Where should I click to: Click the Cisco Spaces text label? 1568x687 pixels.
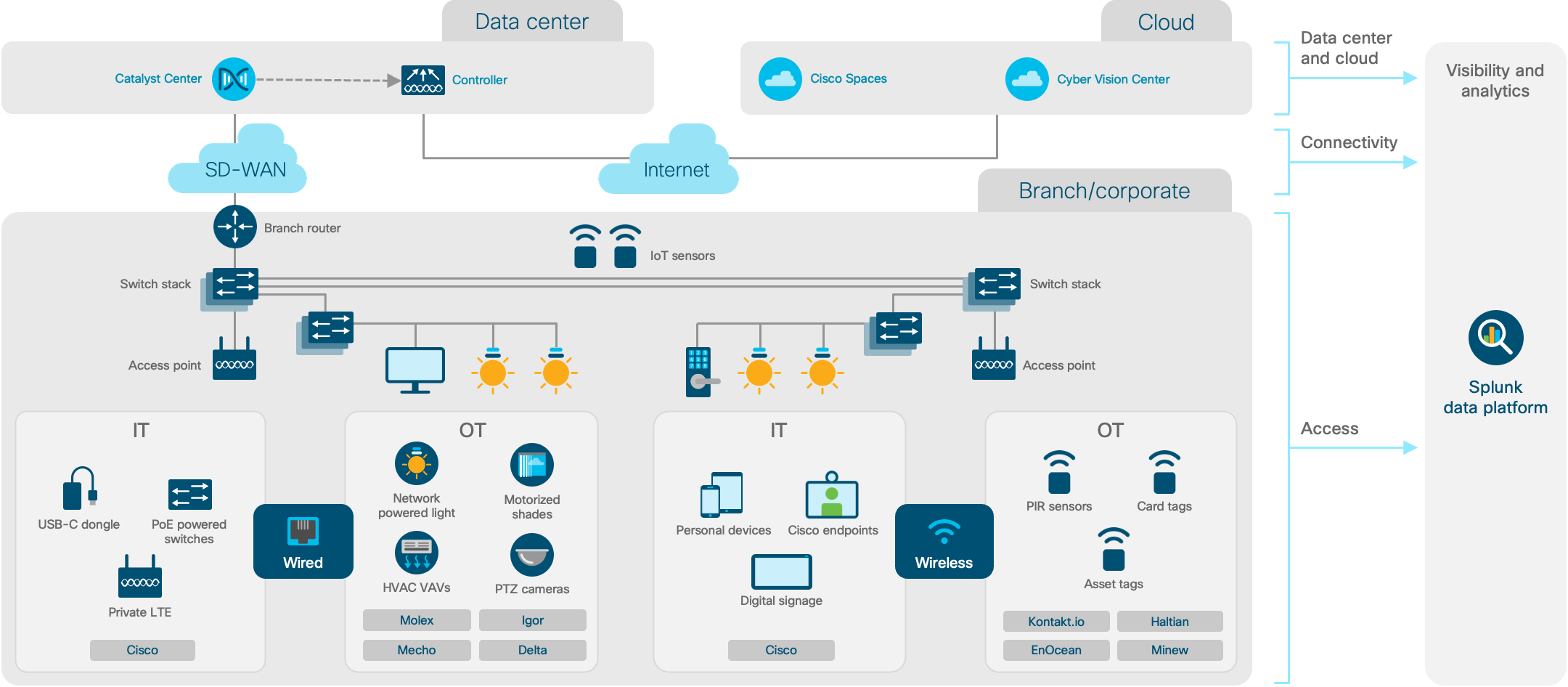tap(849, 78)
